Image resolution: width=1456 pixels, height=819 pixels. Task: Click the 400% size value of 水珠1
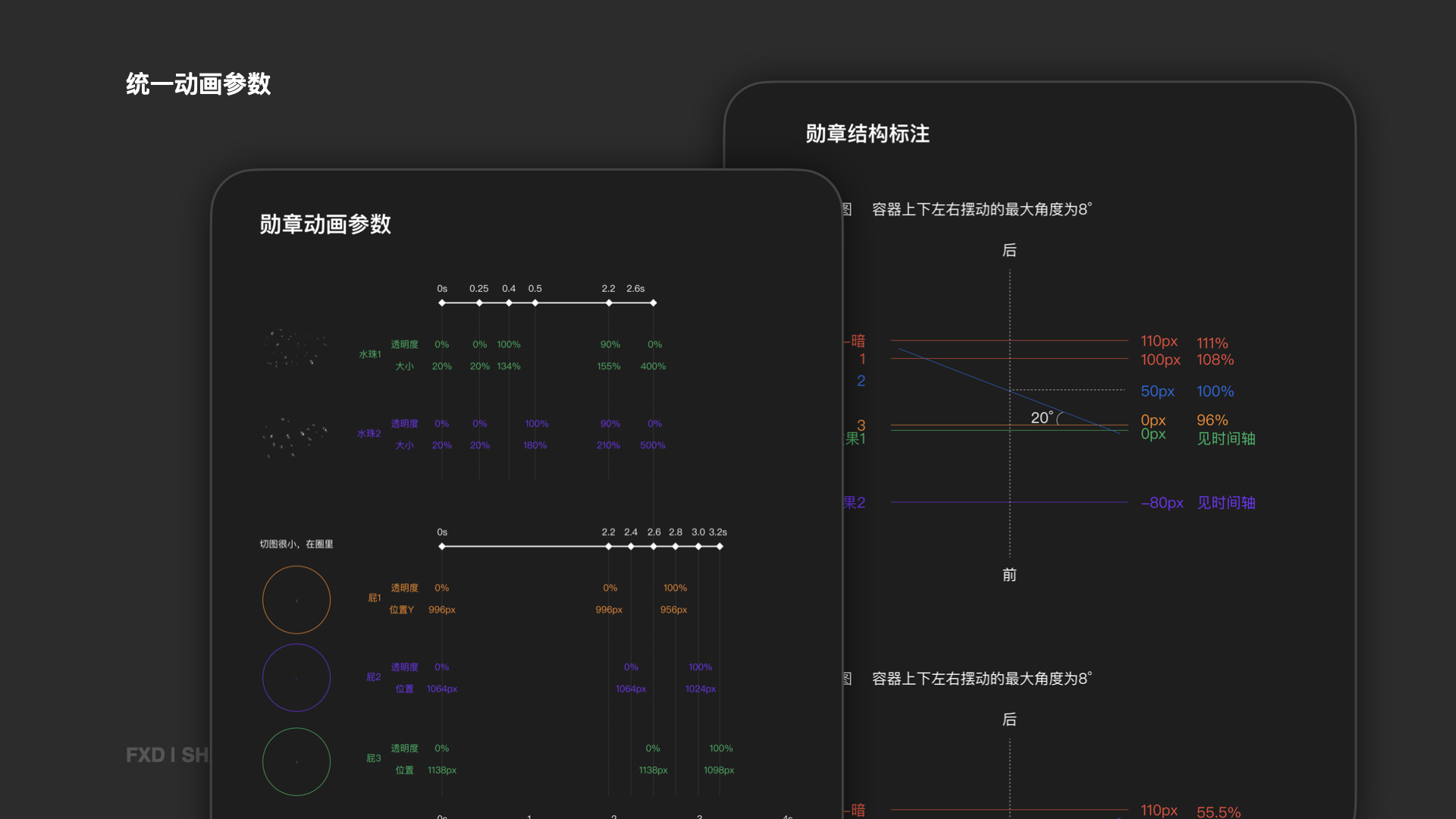653,366
